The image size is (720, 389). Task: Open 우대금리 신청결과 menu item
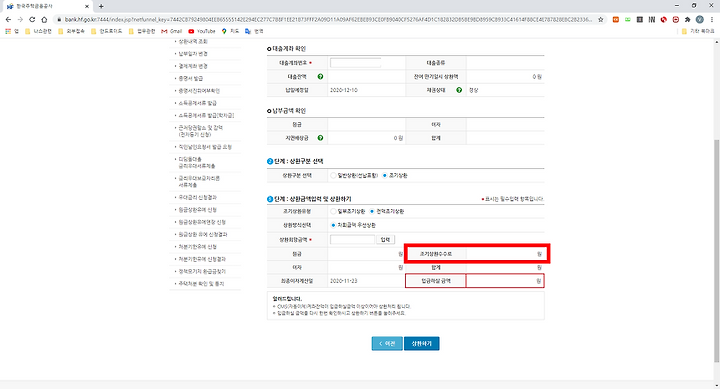coord(197,197)
